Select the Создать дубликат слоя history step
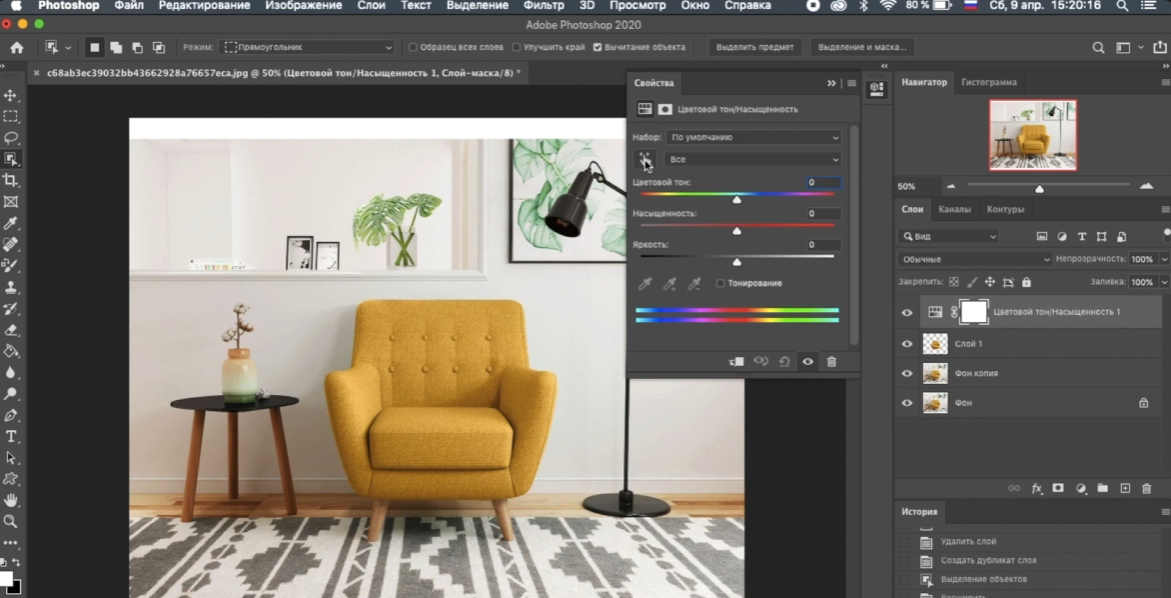This screenshot has width=1171, height=598. (x=988, y=560)
